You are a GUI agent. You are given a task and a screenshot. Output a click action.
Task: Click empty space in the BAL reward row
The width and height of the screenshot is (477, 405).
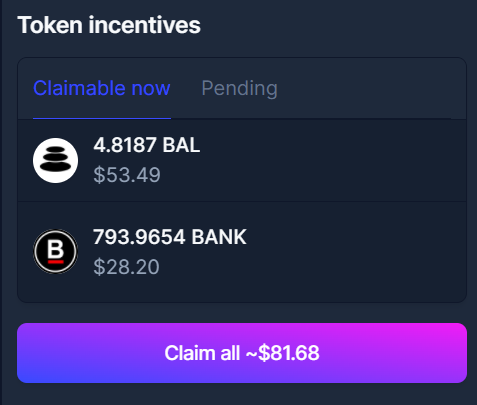(x=333, y=161)
